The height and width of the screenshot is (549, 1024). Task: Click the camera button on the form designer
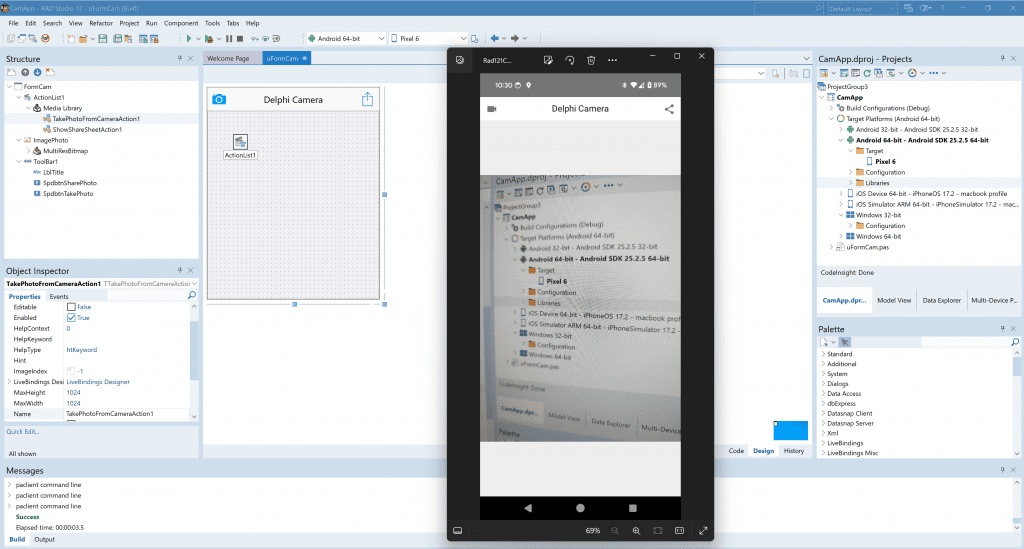pos(219,99)
